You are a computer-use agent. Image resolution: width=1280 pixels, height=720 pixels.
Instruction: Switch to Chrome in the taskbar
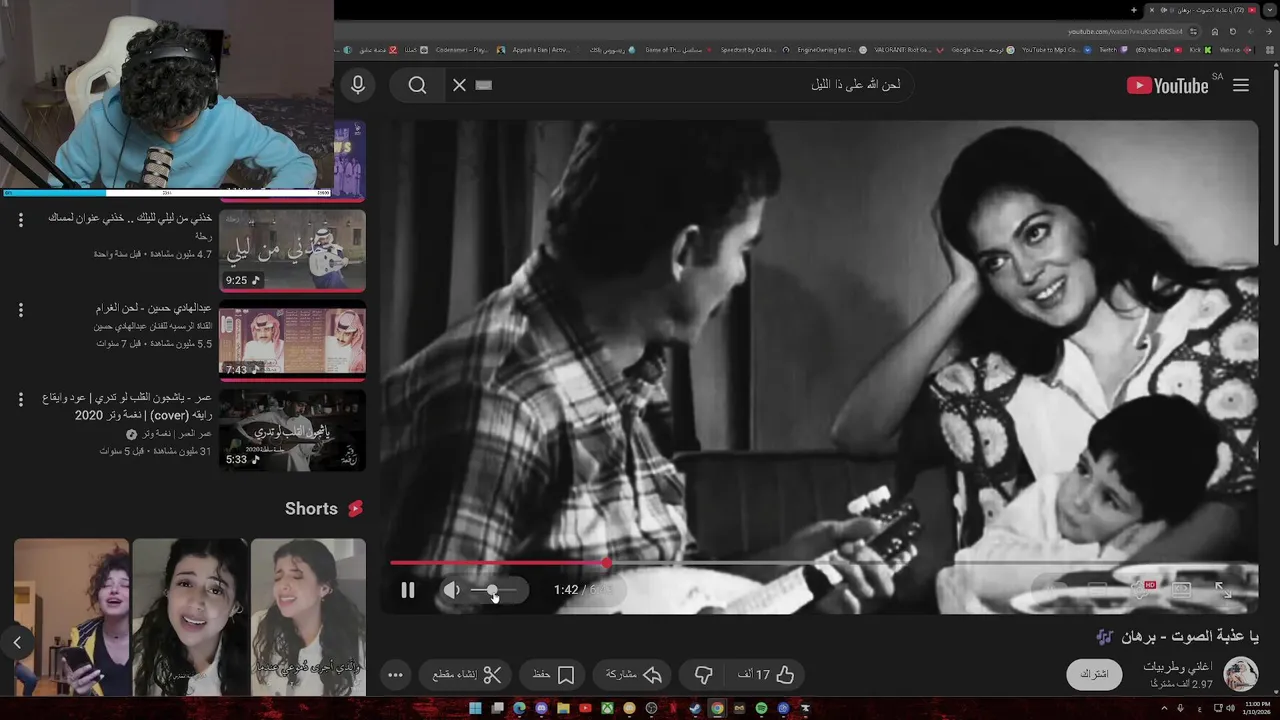coord(717,709)
